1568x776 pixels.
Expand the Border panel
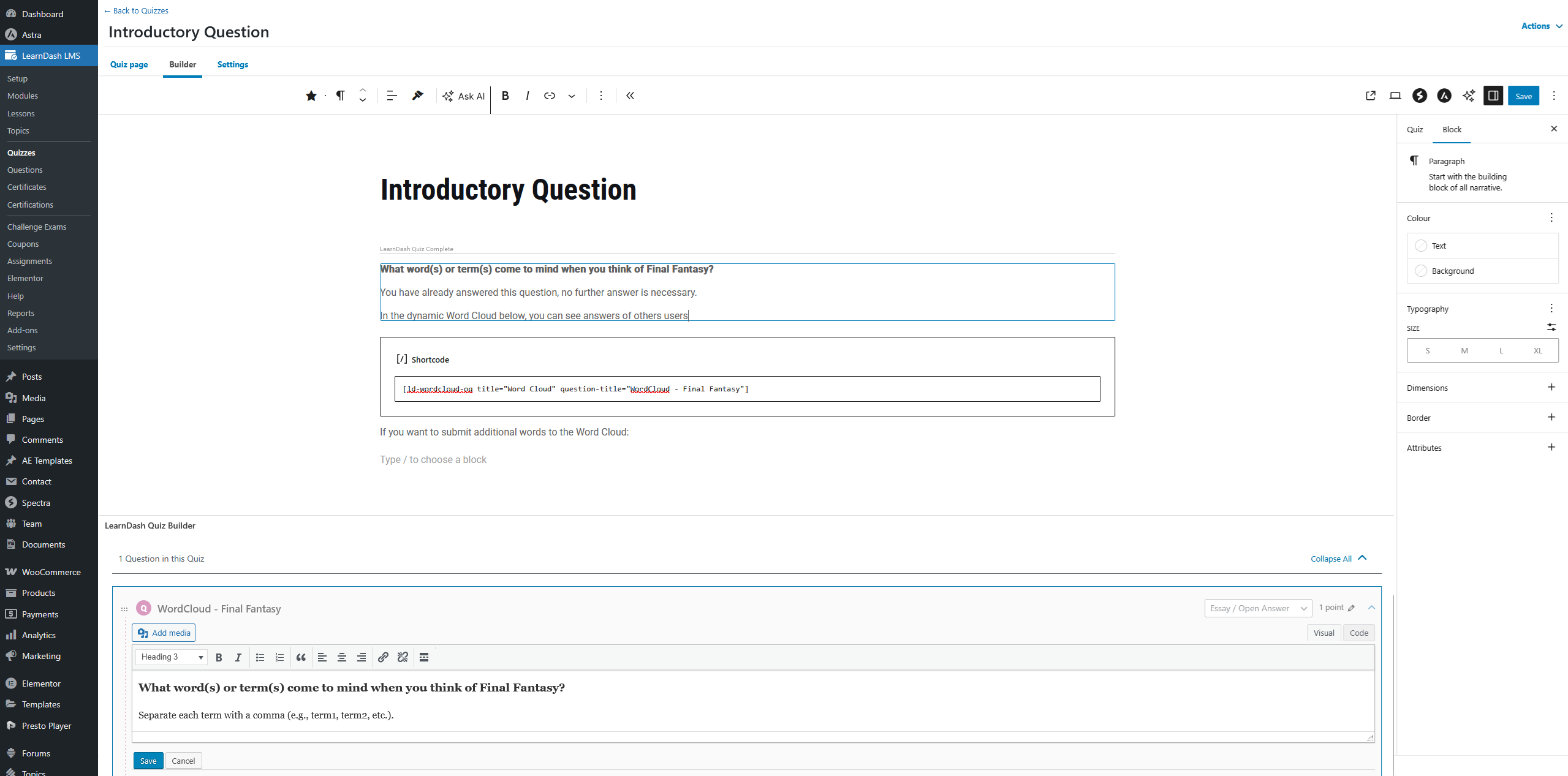tap(1482, 417)
